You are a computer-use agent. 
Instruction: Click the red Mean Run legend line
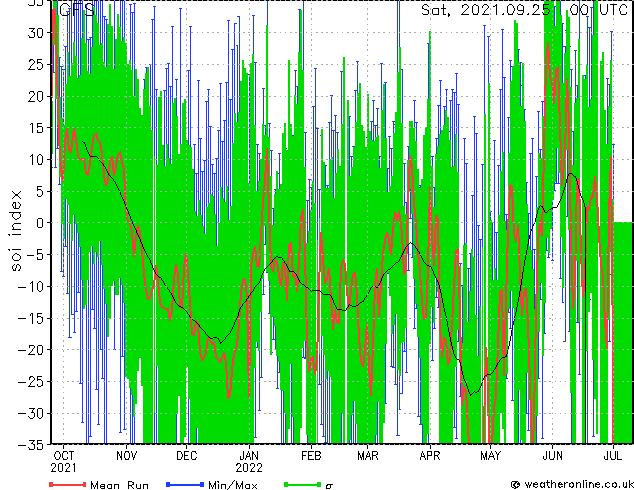point(68,484)
